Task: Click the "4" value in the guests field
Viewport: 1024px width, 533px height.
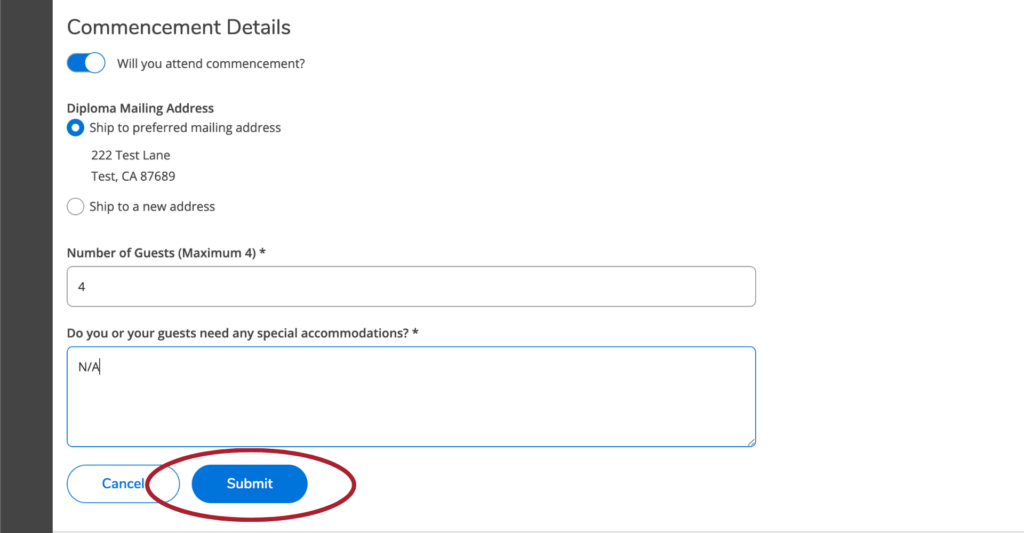Action: click(82, 287)
